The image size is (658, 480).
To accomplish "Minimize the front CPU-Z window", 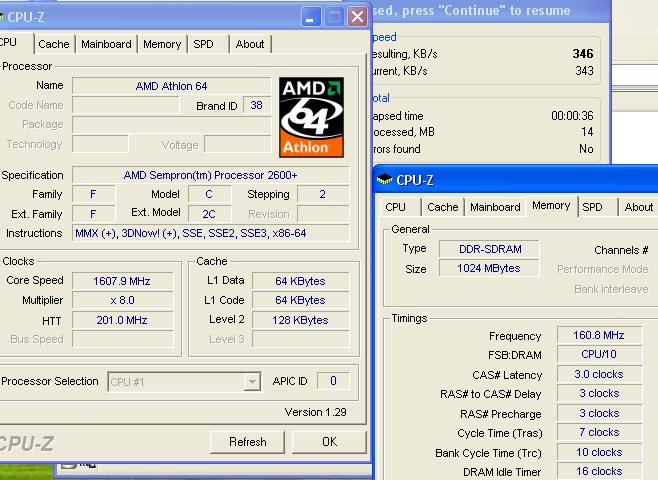I will [311, 17].
